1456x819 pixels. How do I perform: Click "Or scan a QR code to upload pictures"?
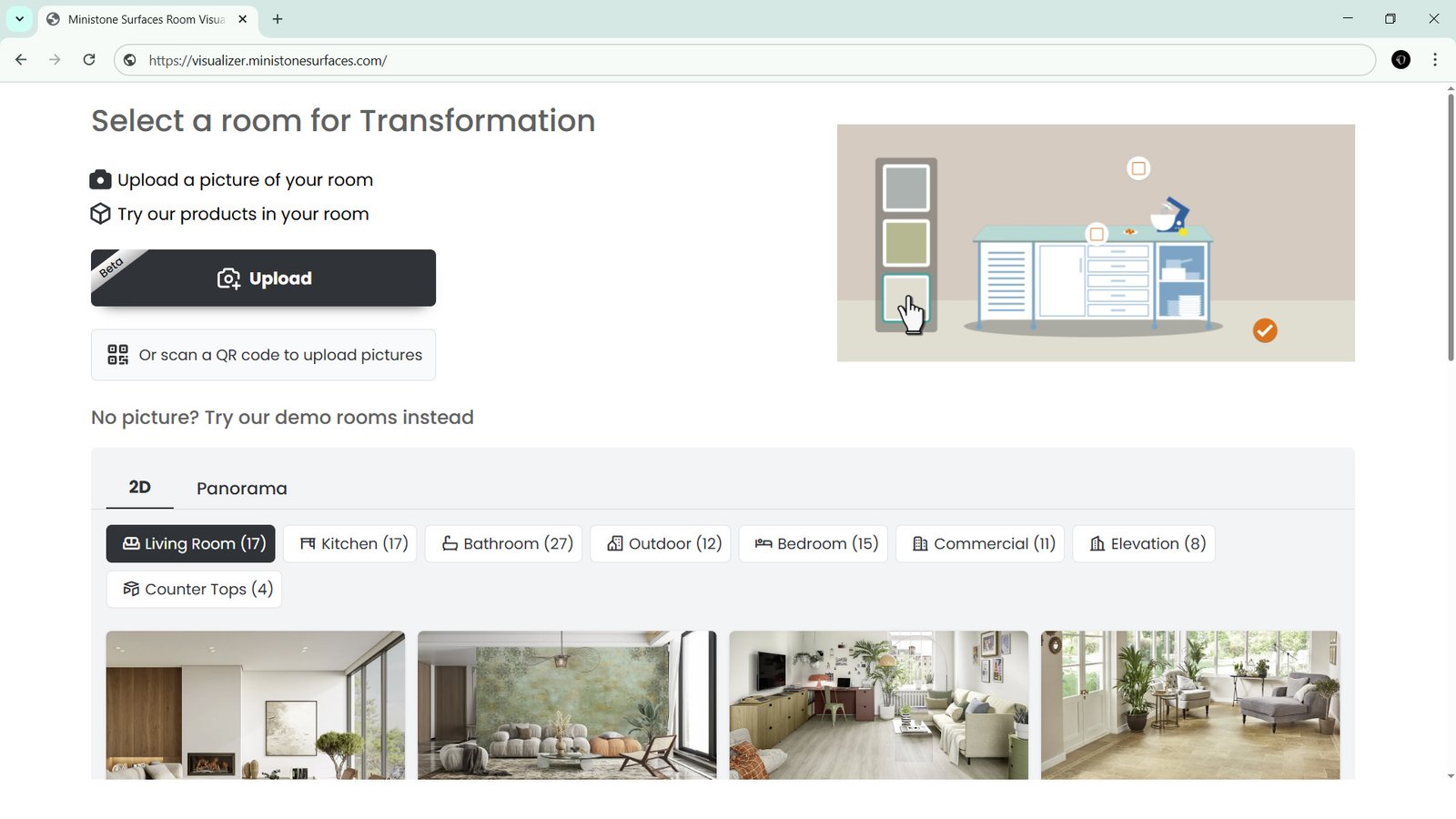[x=263, y=355]
